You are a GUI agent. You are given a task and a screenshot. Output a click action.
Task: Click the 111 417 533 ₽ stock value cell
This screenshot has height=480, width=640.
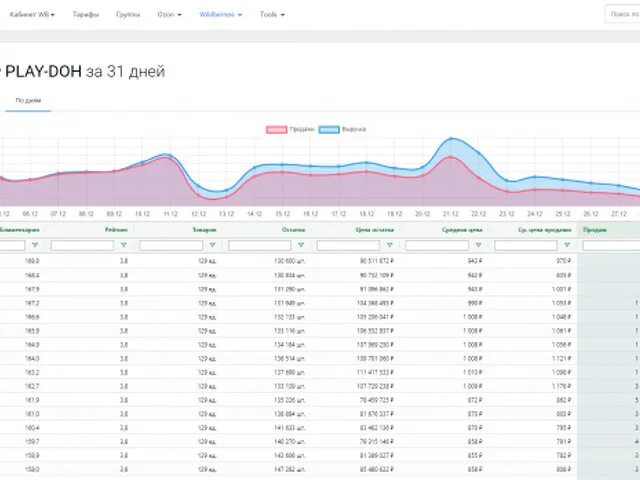pos(376,373)
